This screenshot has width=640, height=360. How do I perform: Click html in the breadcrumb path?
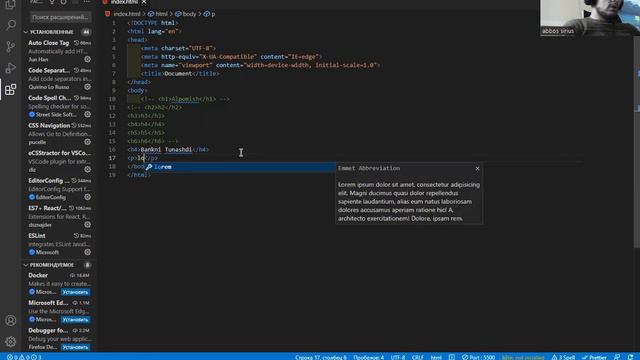coord(161,14)
